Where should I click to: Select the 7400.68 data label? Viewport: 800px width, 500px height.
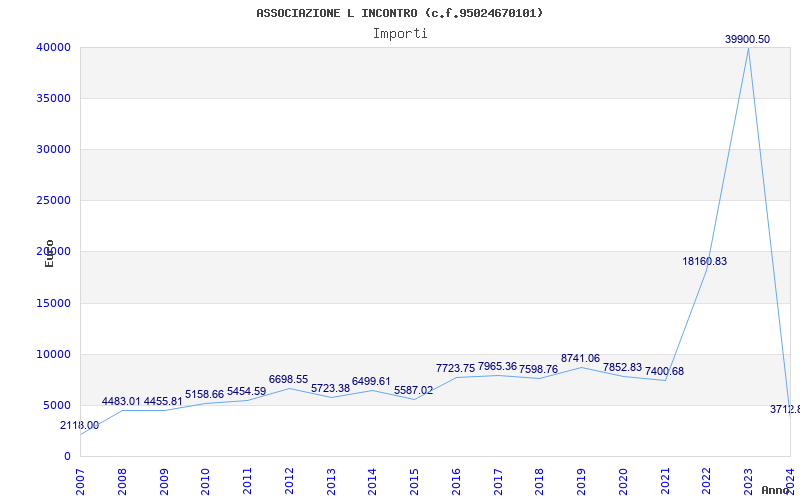[x=664, y=371]
